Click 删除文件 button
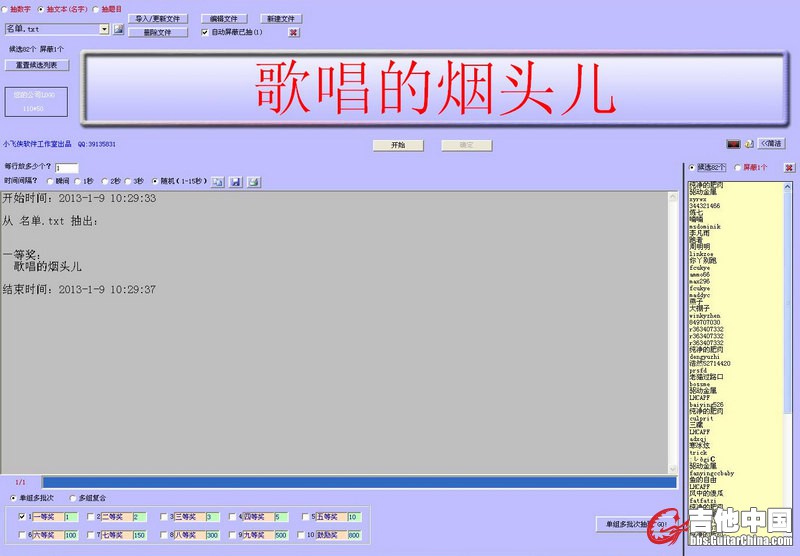This screenshot has width=800, height=556. tap(158, 32)
